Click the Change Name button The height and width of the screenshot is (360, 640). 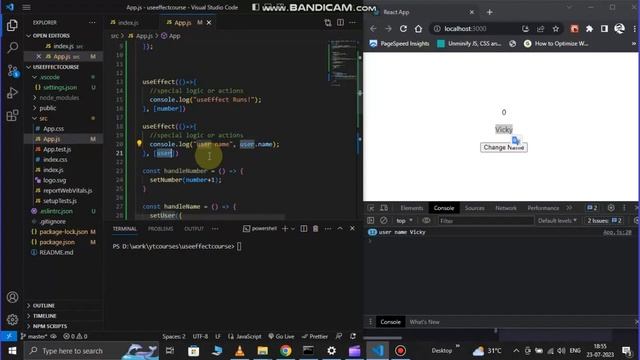504,147
